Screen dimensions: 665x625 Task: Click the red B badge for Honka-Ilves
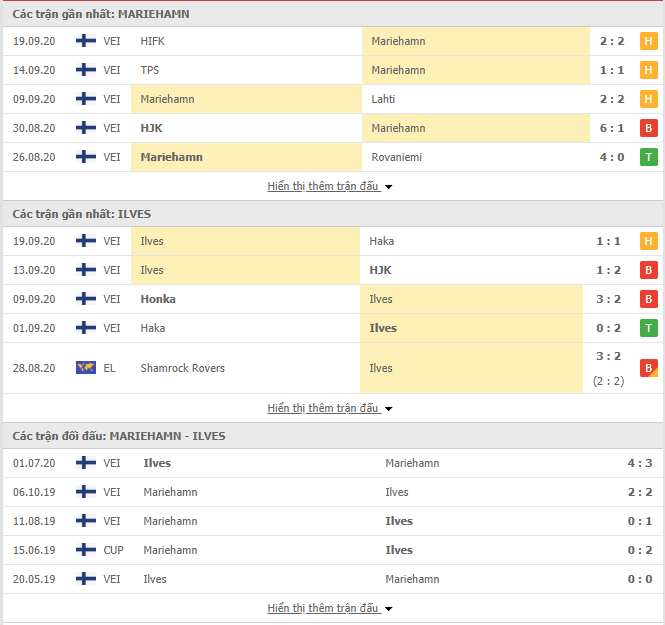648,299
